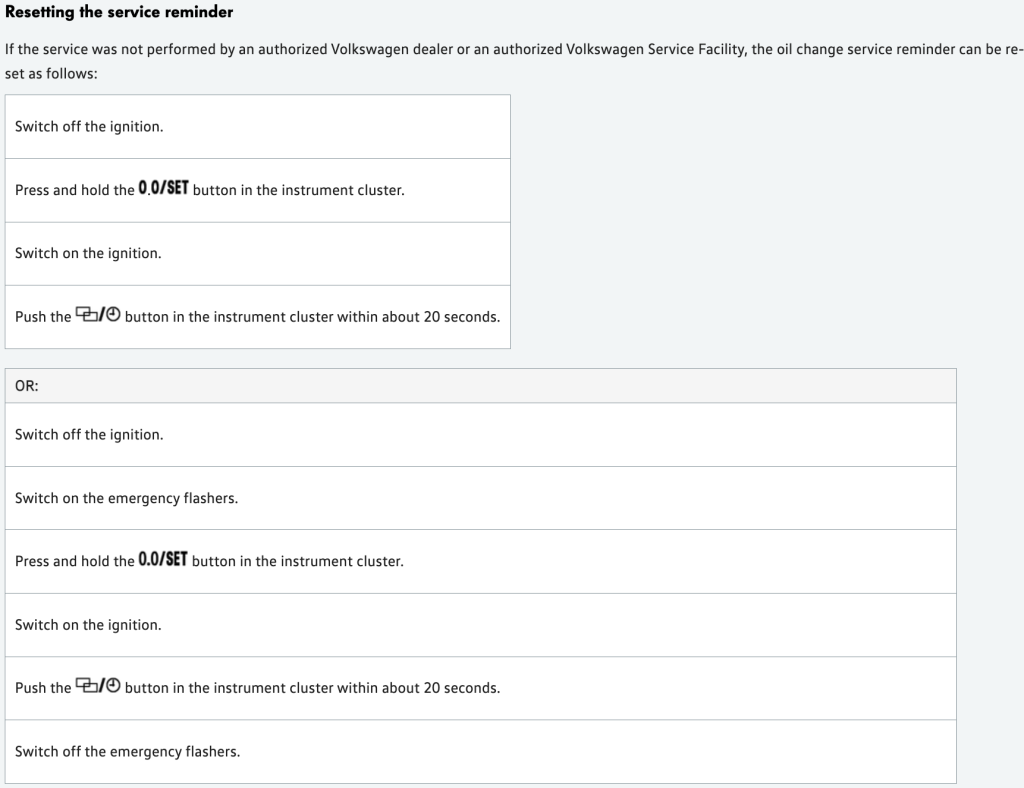This screenshot has height=788, width=1024.
Task: Click the 'Switch on the emergency flashers.' row
Action: click(126, 498)
